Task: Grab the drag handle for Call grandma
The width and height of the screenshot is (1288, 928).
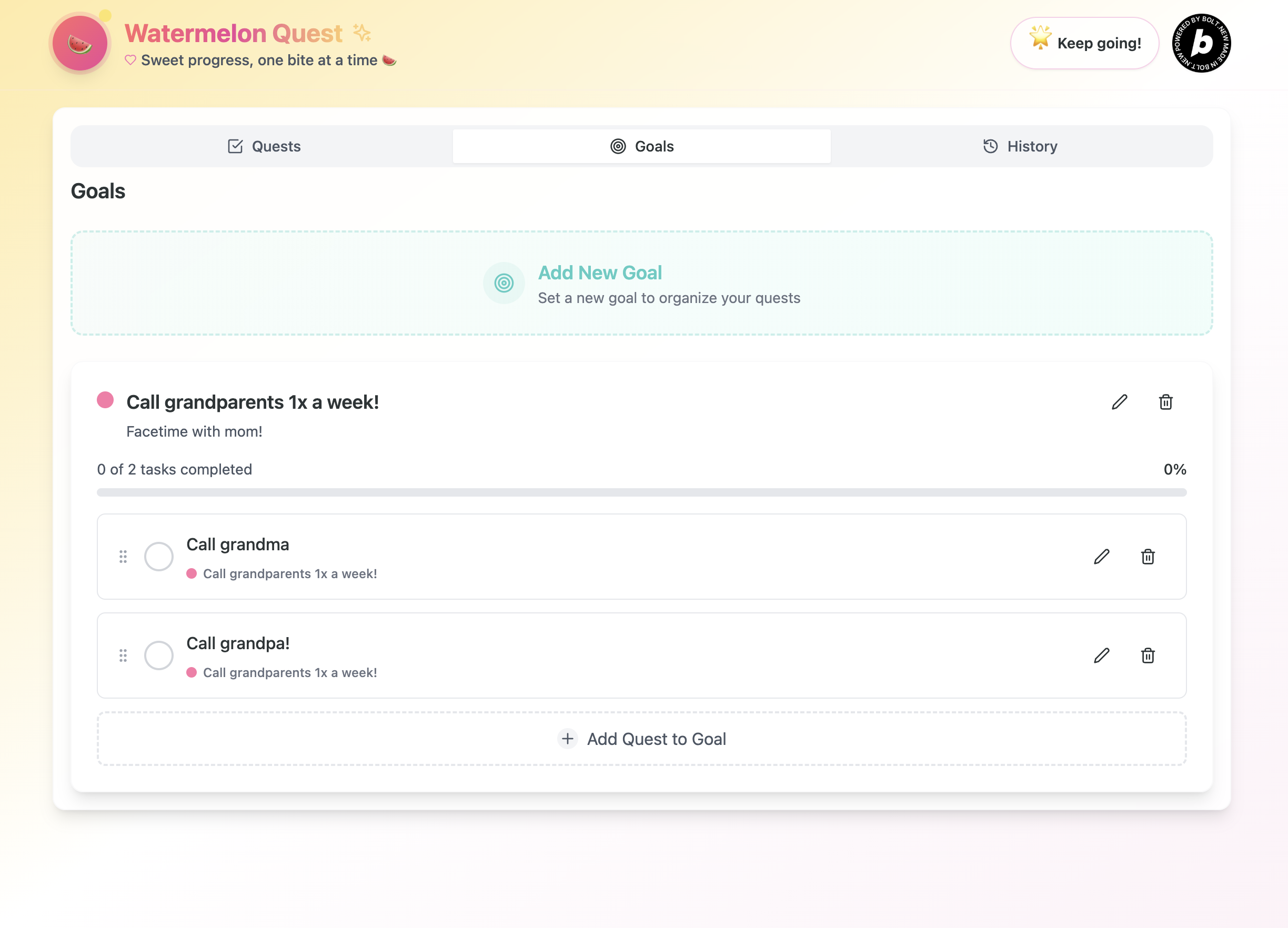Action: point(123,557)
